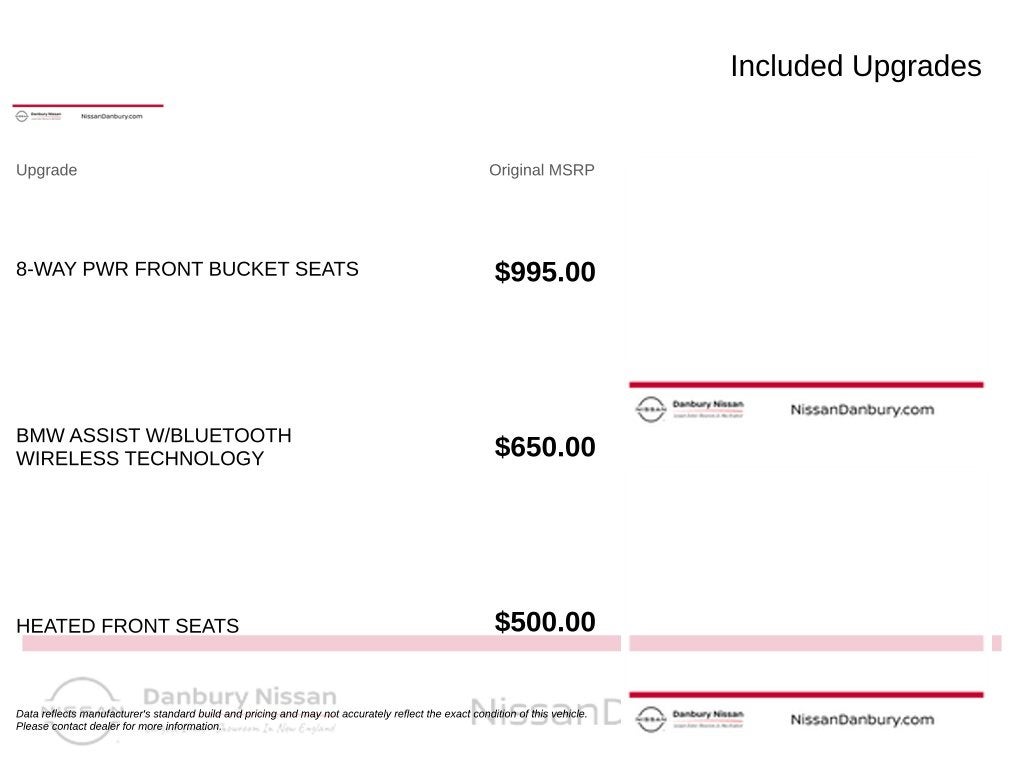Click the small NissanDanbury.com text at top-left

pyautogui.click(x=112, y=116)
